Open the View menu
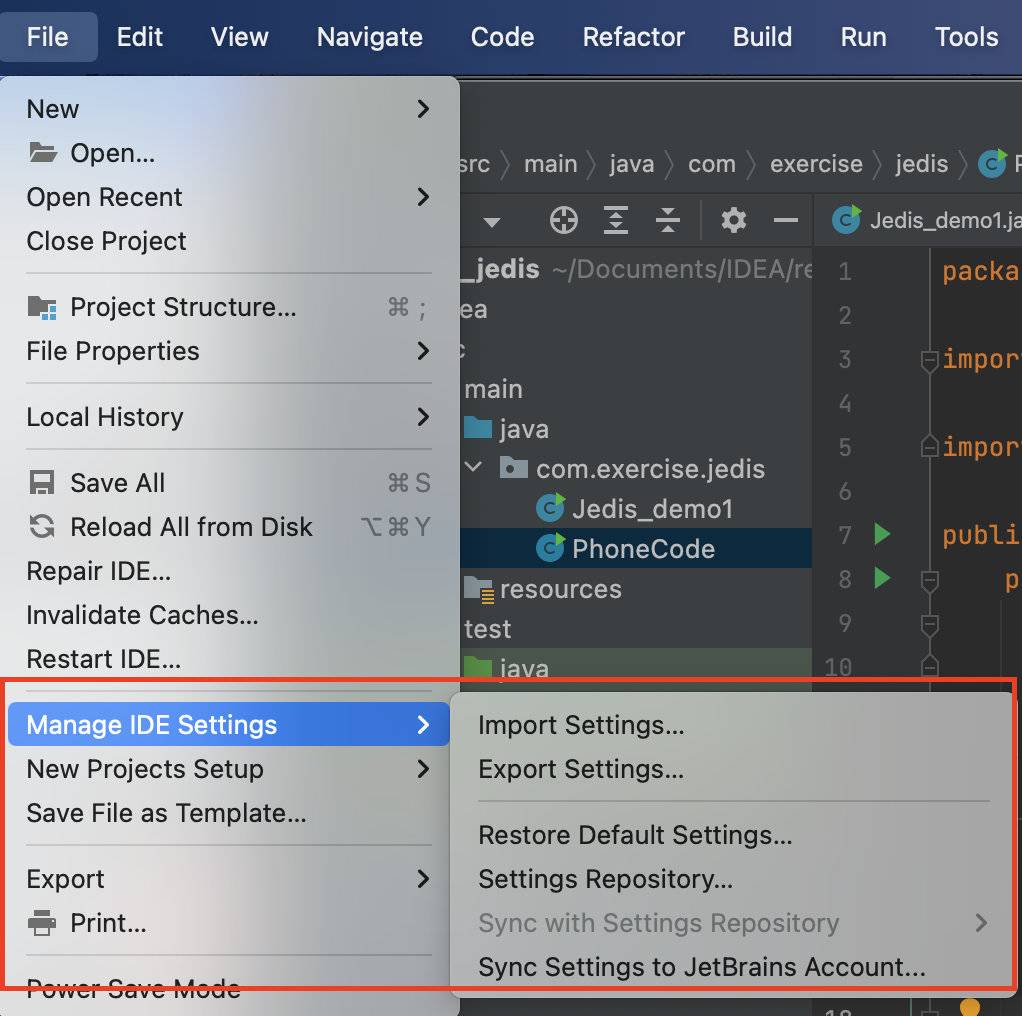This screenshot has height=1016, width=1022. (x=239, y=37)
